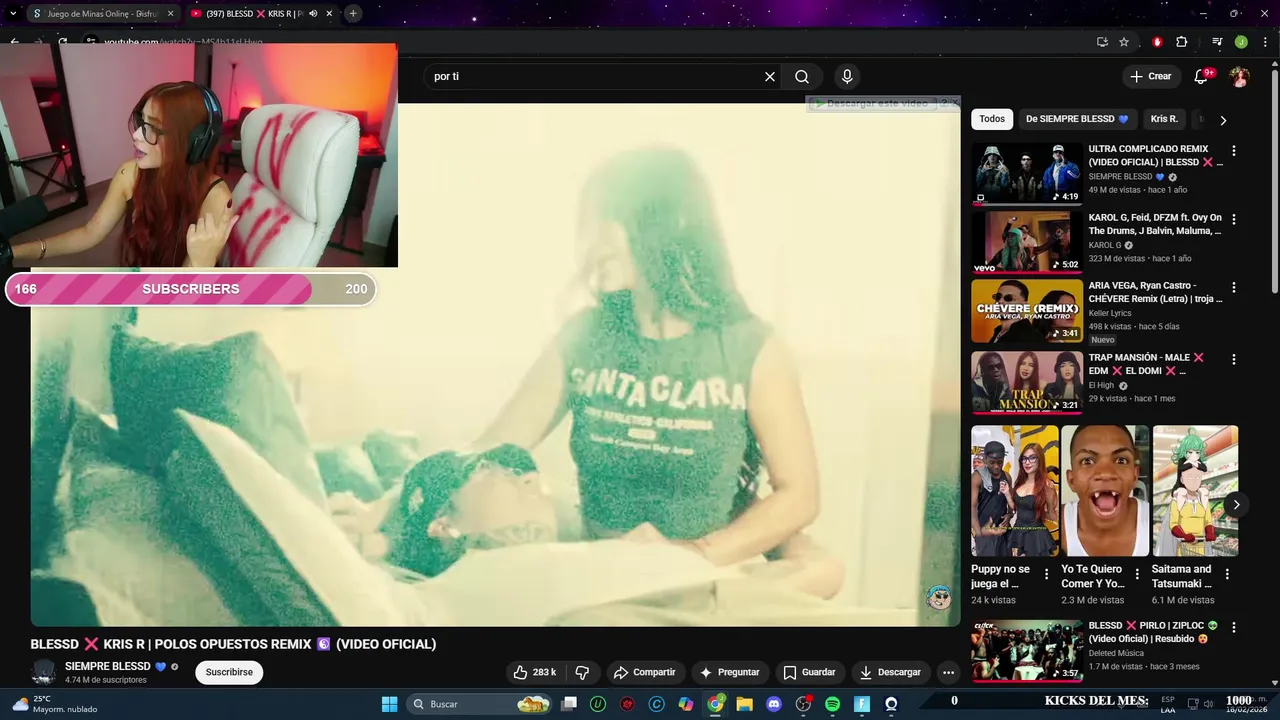1280x720 pixels.
Task: Close the 'Juego de Minas Online' tab
Action: point(170,13)
